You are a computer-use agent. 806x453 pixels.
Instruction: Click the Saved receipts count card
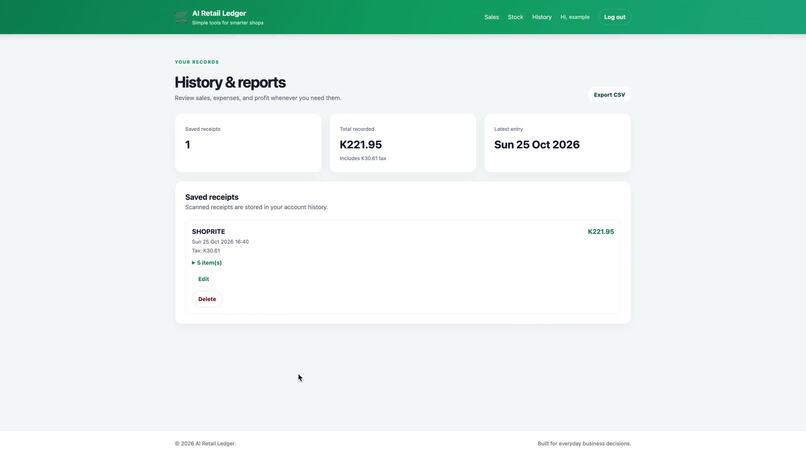coord(248,143)
